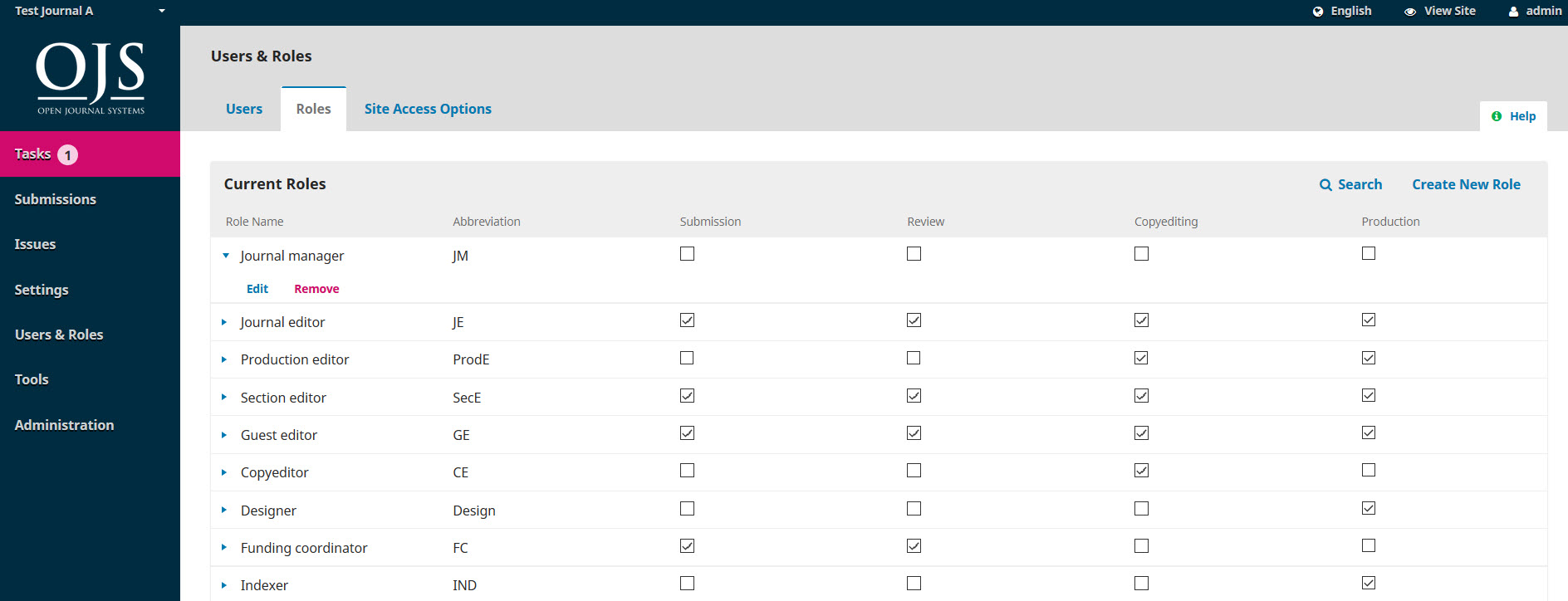Collapse the Journal manager role row
This screenshot has width=1568, height=601.
click(226, 256)
